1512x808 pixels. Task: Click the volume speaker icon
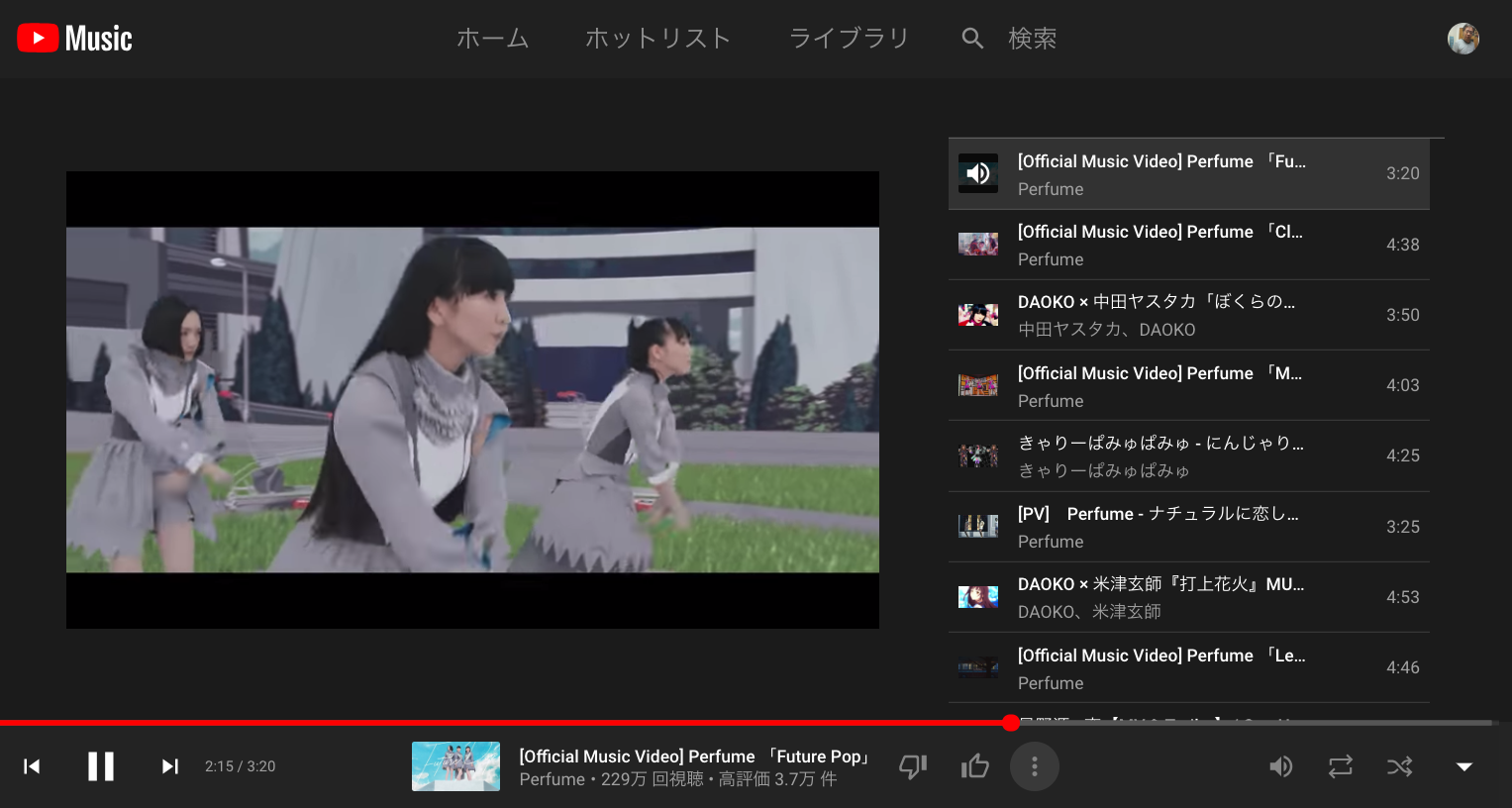(1281, 766)
